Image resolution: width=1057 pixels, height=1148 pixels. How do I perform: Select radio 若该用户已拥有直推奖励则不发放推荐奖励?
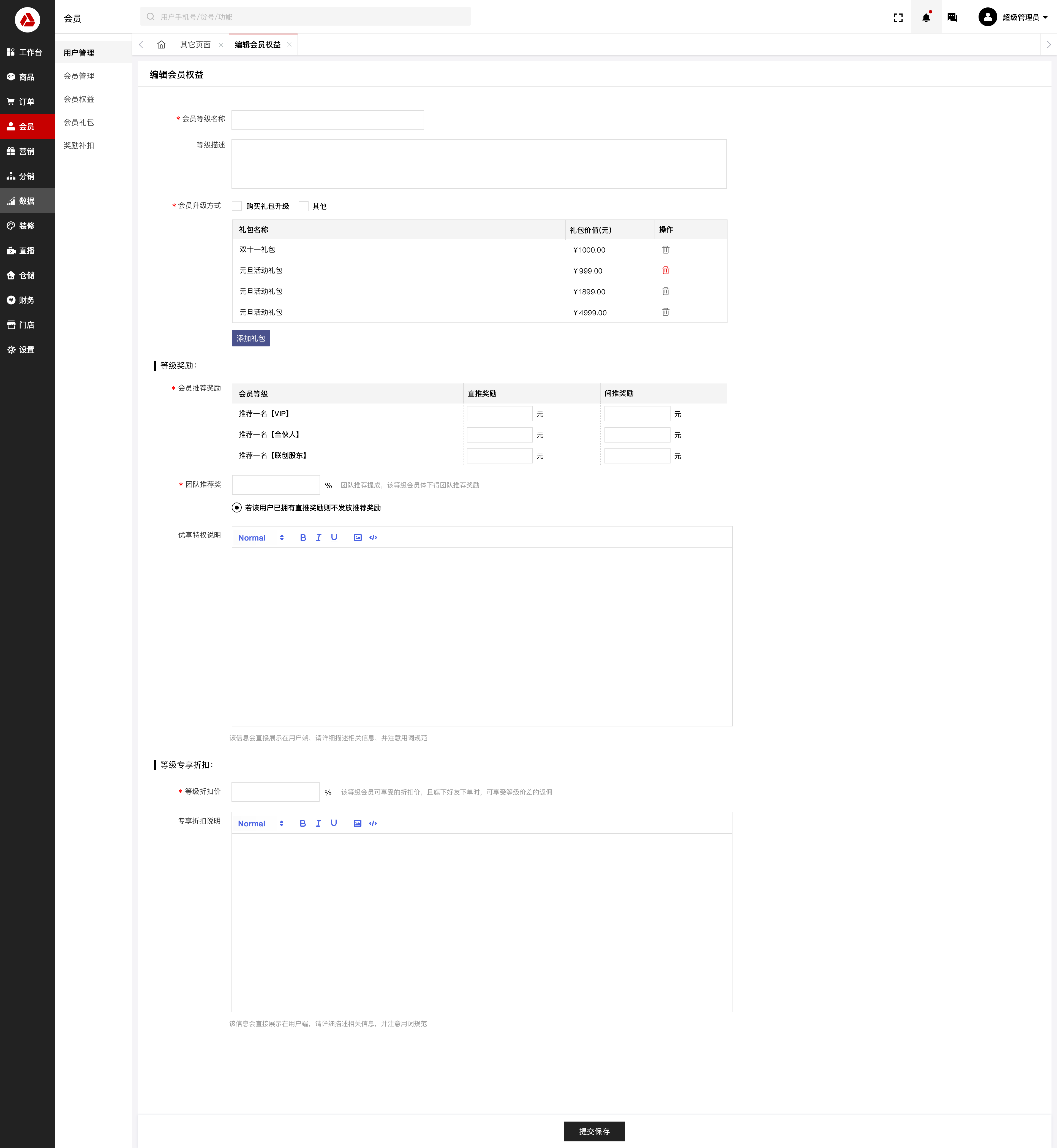coord(237,507)
